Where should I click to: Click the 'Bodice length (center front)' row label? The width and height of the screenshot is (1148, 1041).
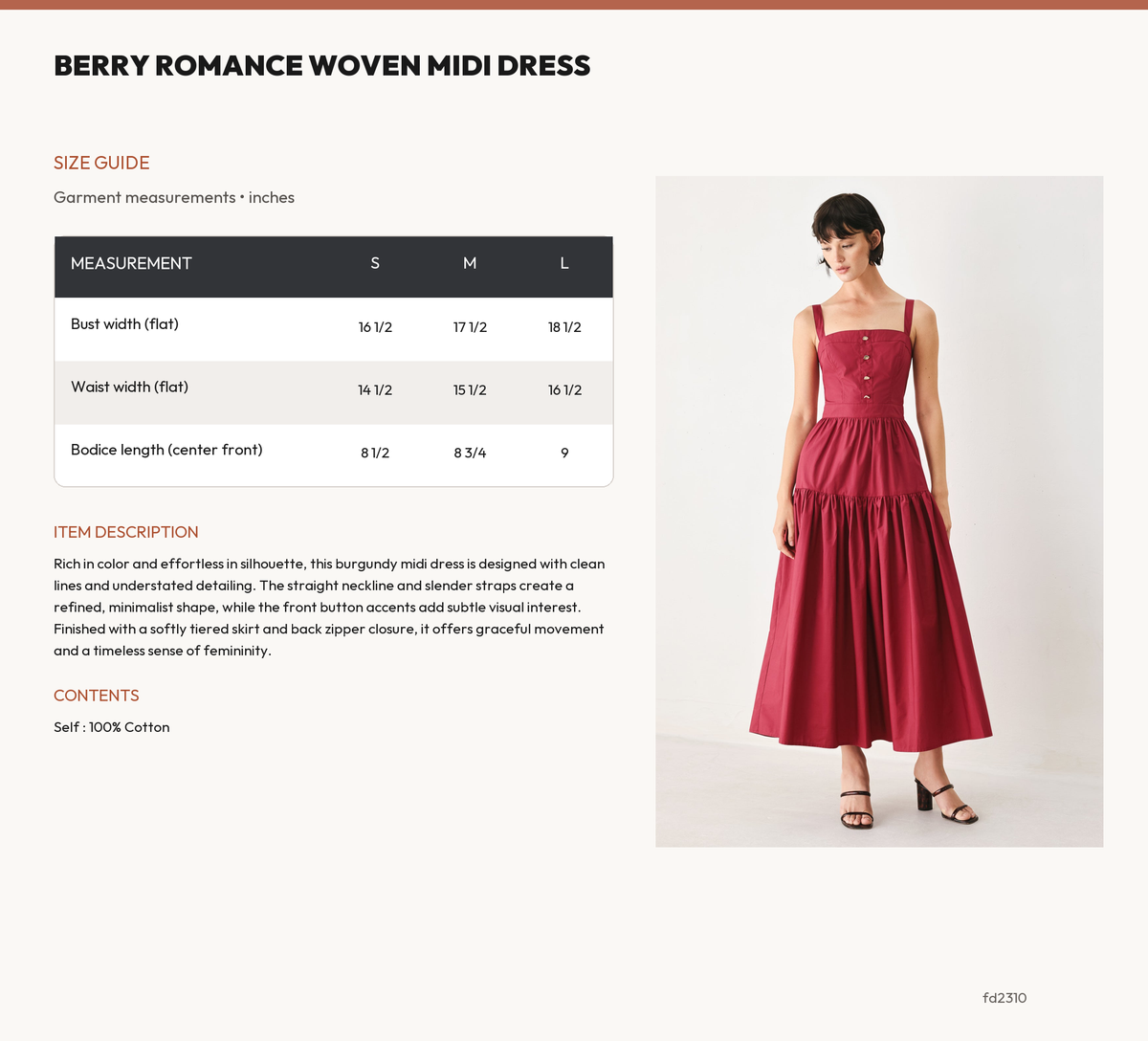pos(166,450)
